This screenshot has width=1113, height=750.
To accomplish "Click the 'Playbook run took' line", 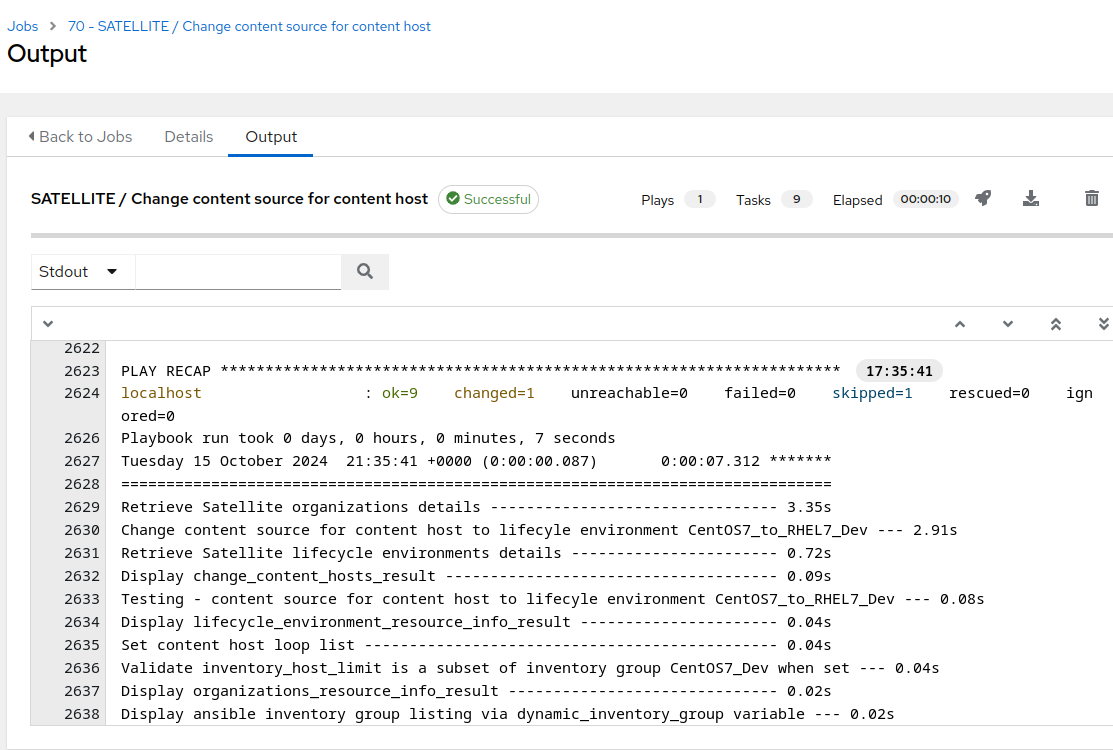I will (368, 439).
